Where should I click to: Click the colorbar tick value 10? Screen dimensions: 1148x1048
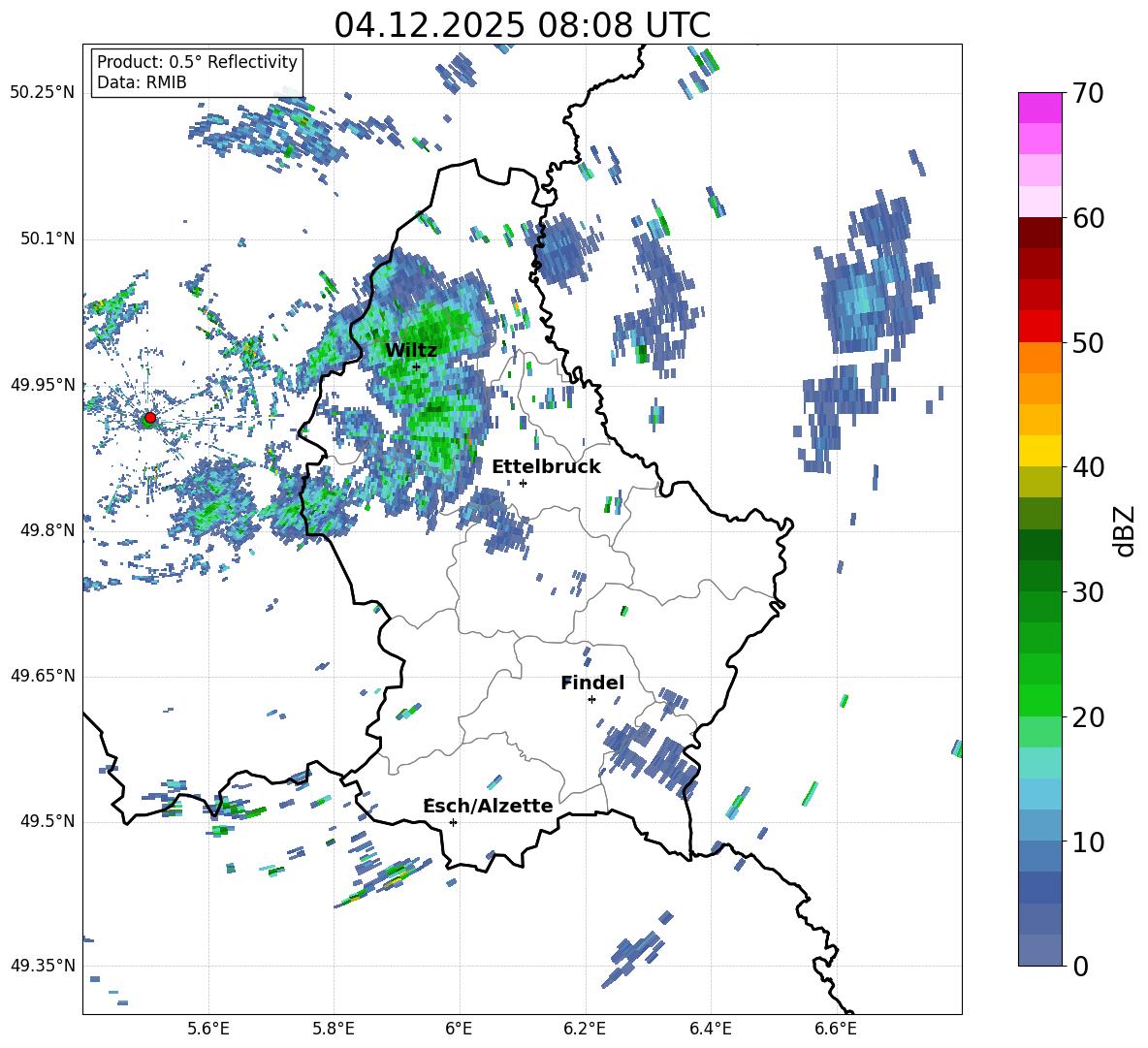(x=1088, y=842)
